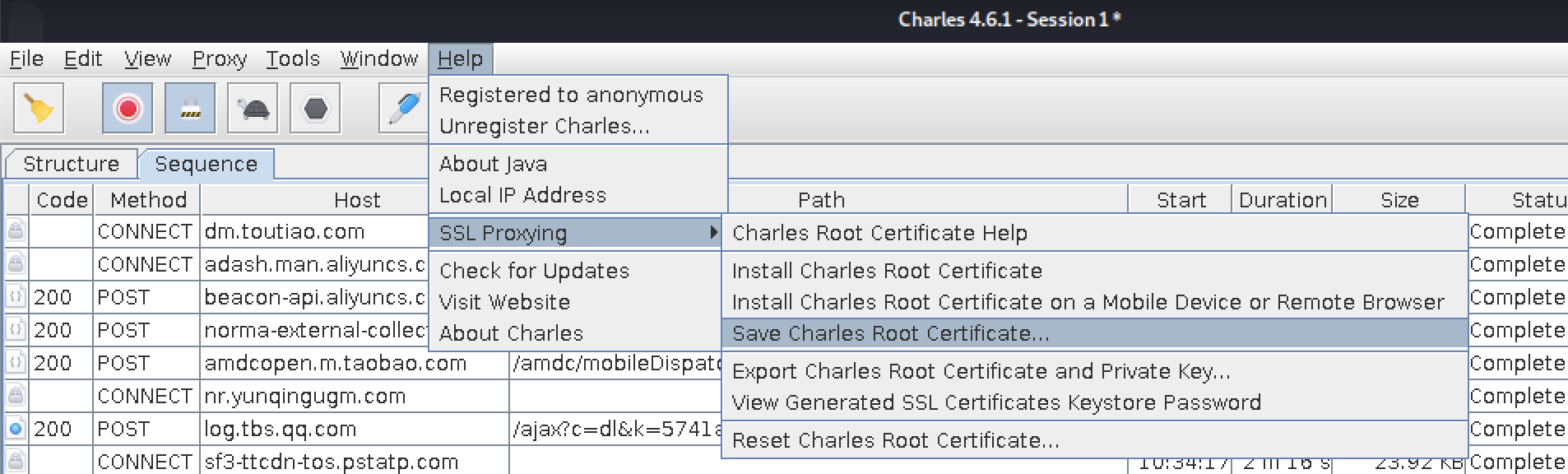1568x474 pixels.
Task: Click blue icon of log.tbs.qq.com row
Action: coord(16,429)
